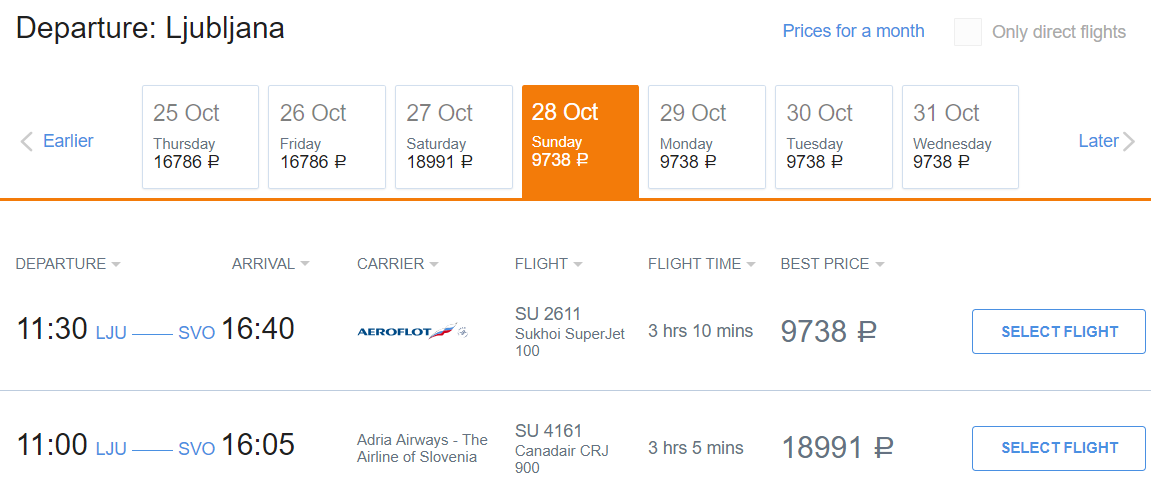Sort by Carrier column arrow
This screenshot has width=1151, height=480.
(433, 265)
